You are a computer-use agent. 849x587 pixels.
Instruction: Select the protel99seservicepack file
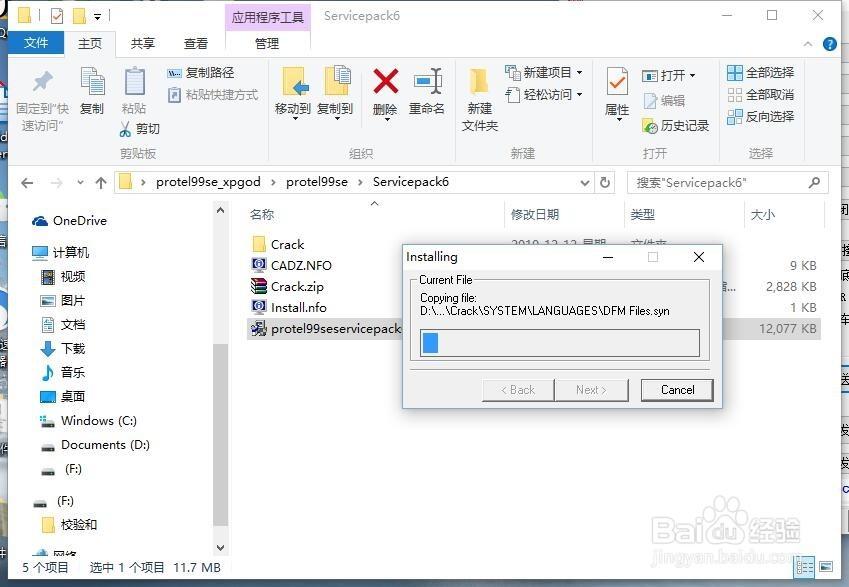pyautogui.click(x=325, y=329)
